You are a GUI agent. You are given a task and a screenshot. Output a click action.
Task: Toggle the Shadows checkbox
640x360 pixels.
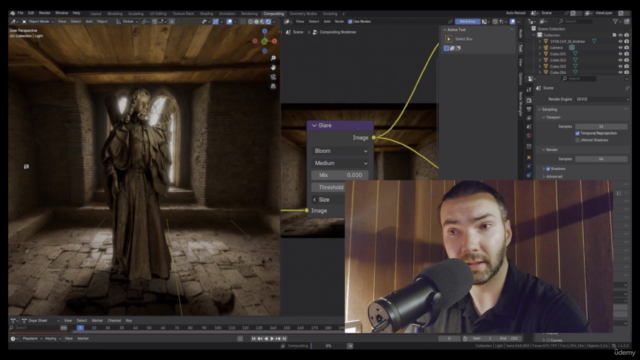(548, 169)
